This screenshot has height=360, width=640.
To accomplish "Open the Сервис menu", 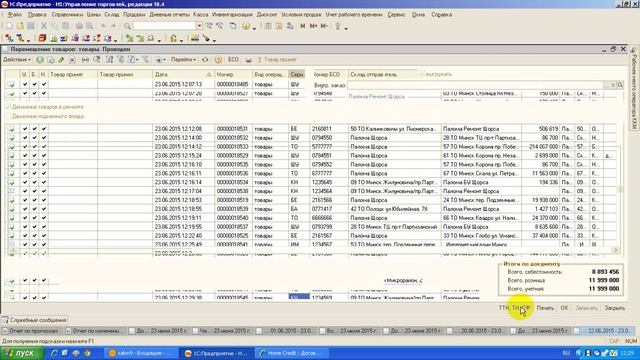I will pos(396,15).
